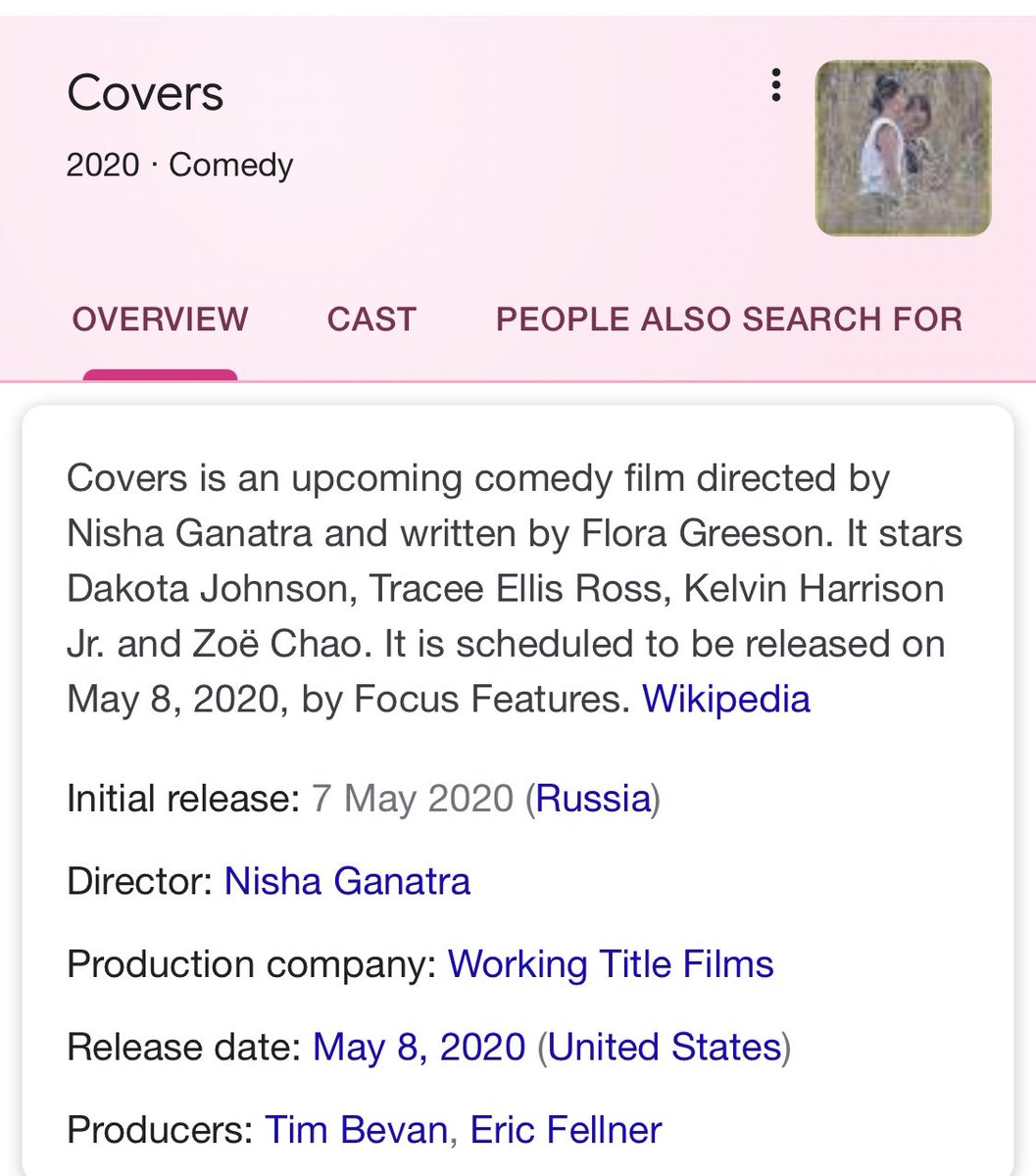The height and width of the screenshot is (1176, 1036).
Task: Open the three-dot more options menu
Action: (775, 86)
